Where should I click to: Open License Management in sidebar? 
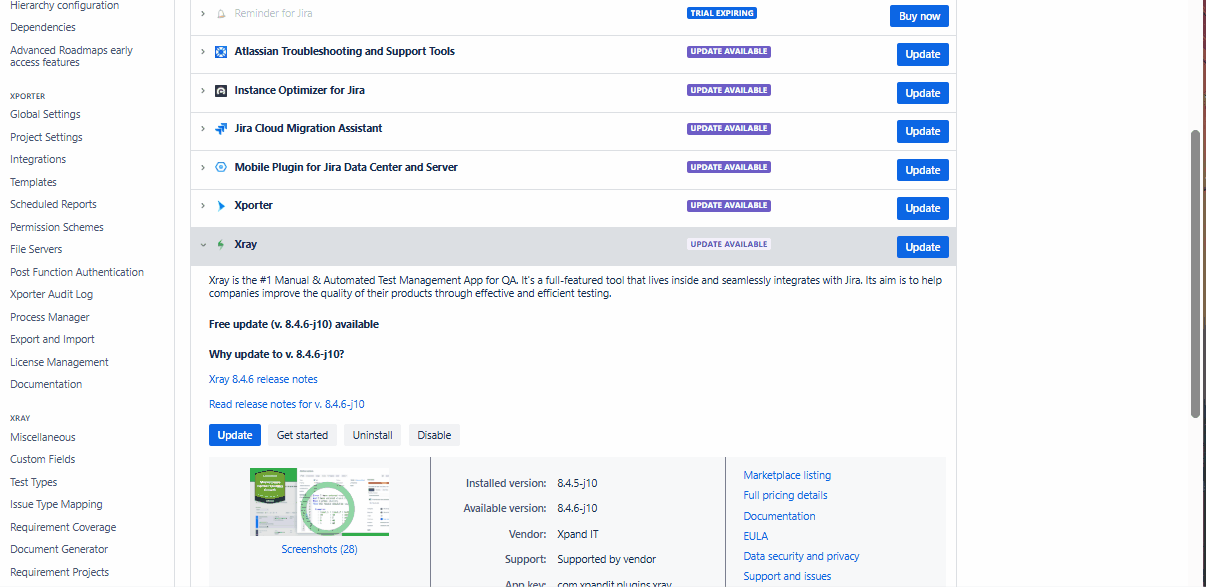click(59, 362)
